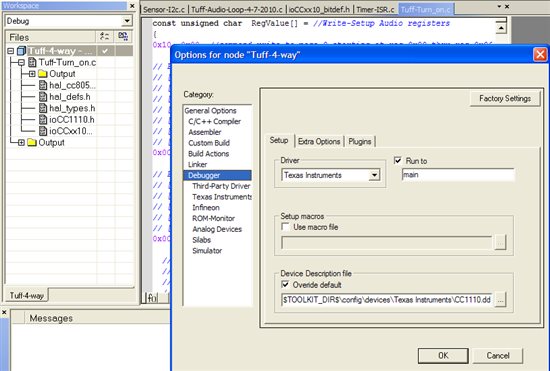
Task: Click the Factory Settings button
Action: click(505, 99)
